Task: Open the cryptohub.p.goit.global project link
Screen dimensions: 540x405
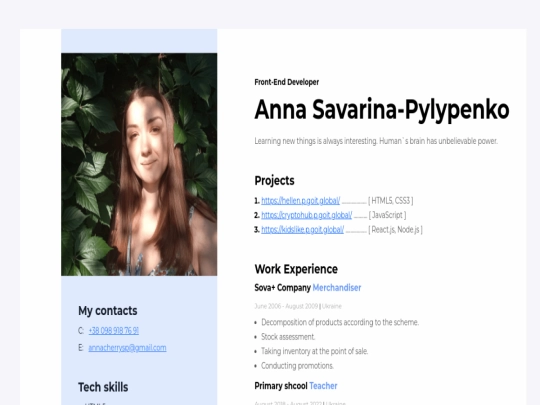Action: point(307,215)
